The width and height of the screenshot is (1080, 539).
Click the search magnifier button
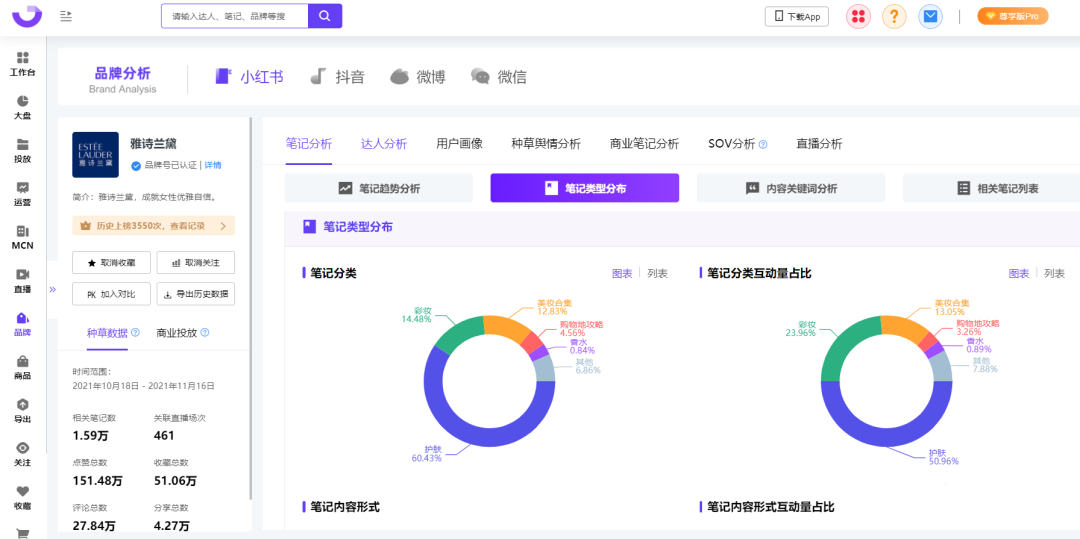[325, 16]
